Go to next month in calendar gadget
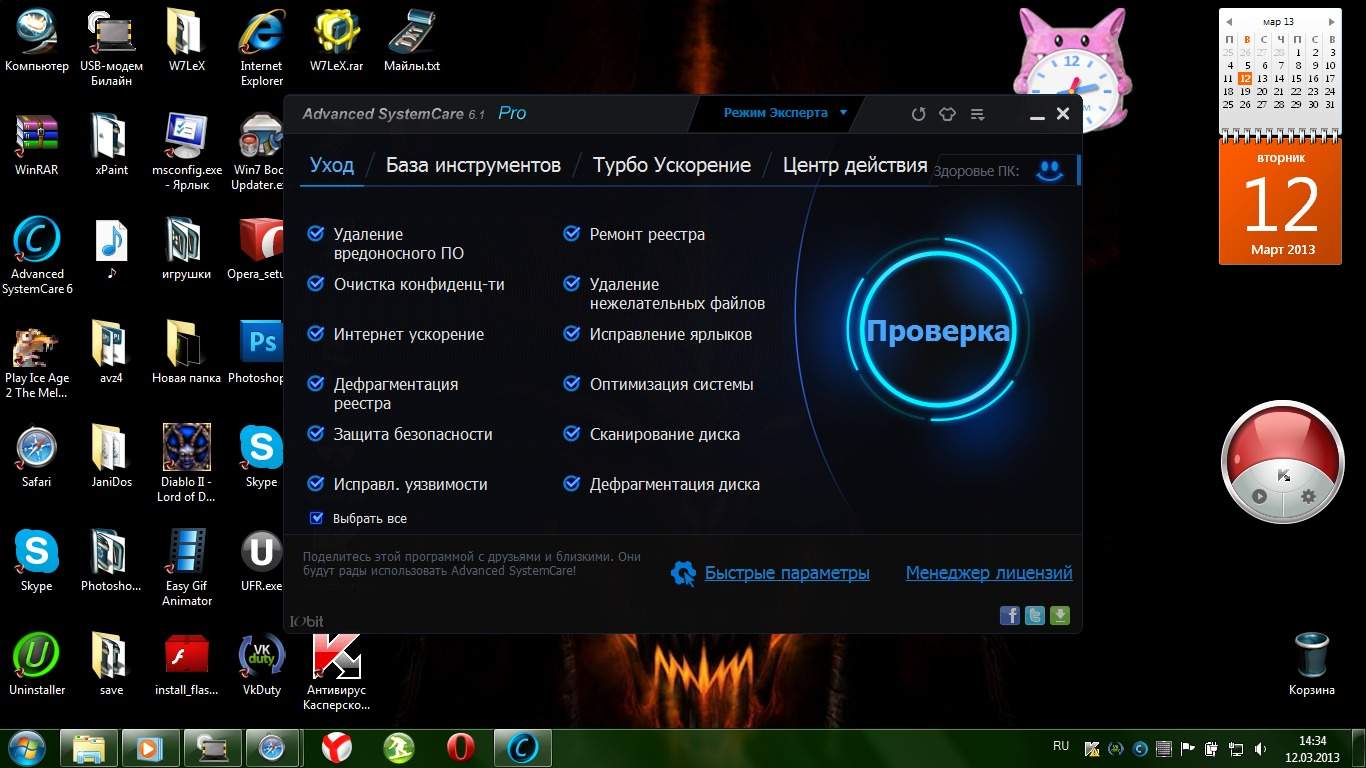Viewport: 1366px width, 768px height. point(1331,21)
